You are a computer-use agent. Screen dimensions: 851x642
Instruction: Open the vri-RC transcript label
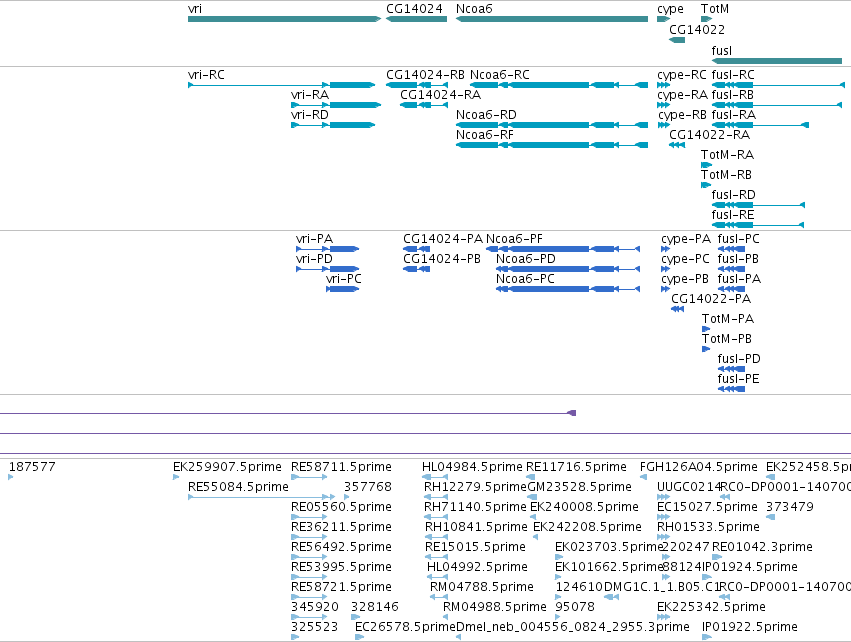pyautogui.click(x=206, y=74)
